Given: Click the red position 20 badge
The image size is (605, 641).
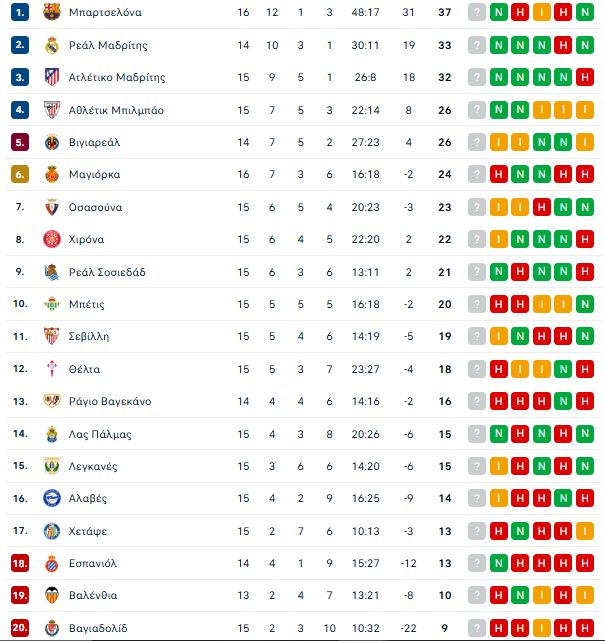Looking at the screenshot, I should click(x=20, y=628).
